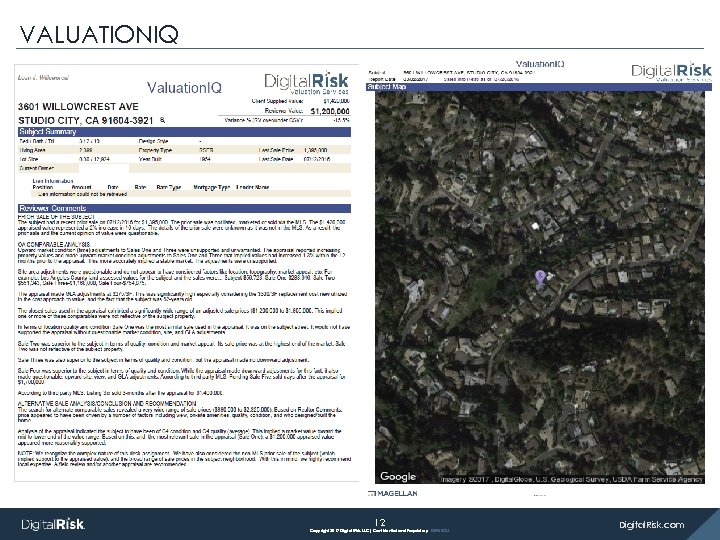Click the 'QA COMPARABLE ANALYSIS' heading
Screen dimensions: 720x540
point(54,244)
